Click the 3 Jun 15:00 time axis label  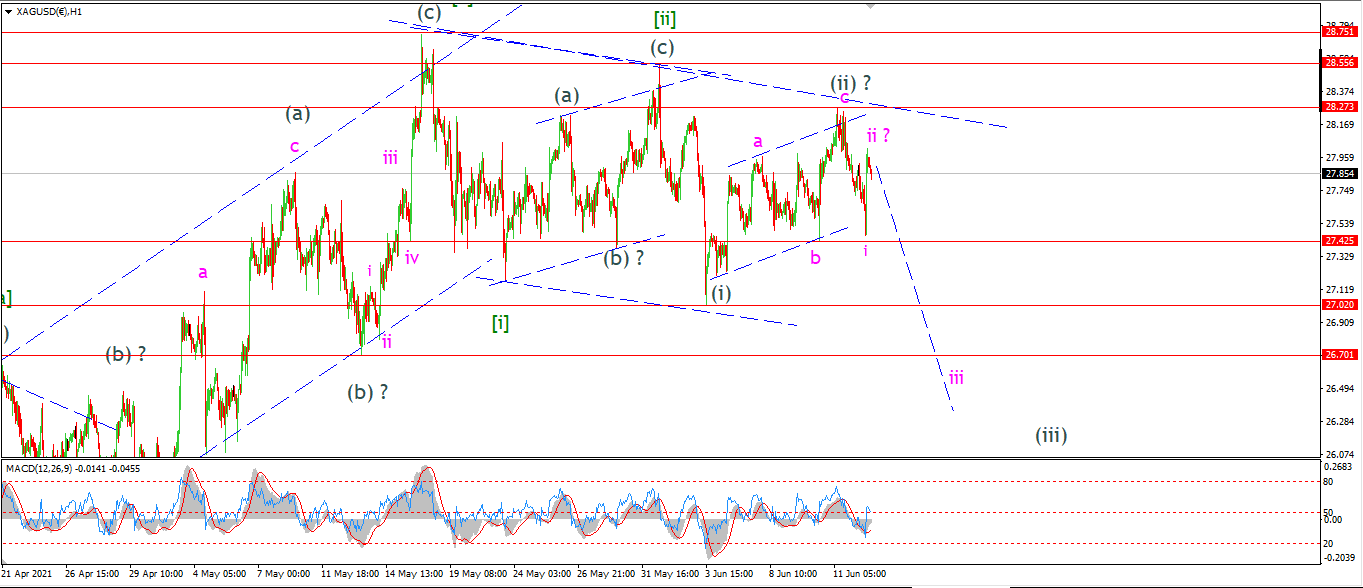[x=728, y=574]
